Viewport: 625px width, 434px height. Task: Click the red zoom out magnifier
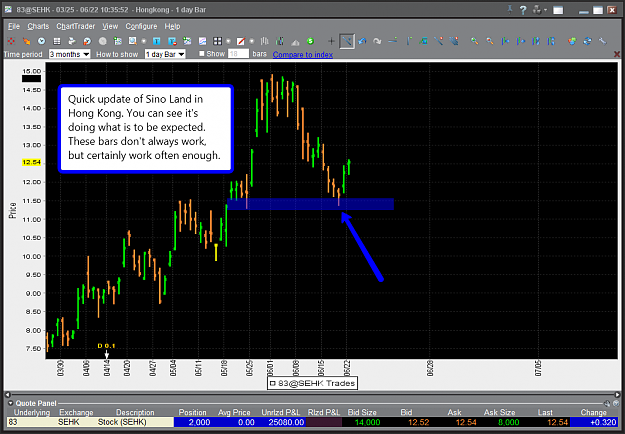(x=489, y=41)
